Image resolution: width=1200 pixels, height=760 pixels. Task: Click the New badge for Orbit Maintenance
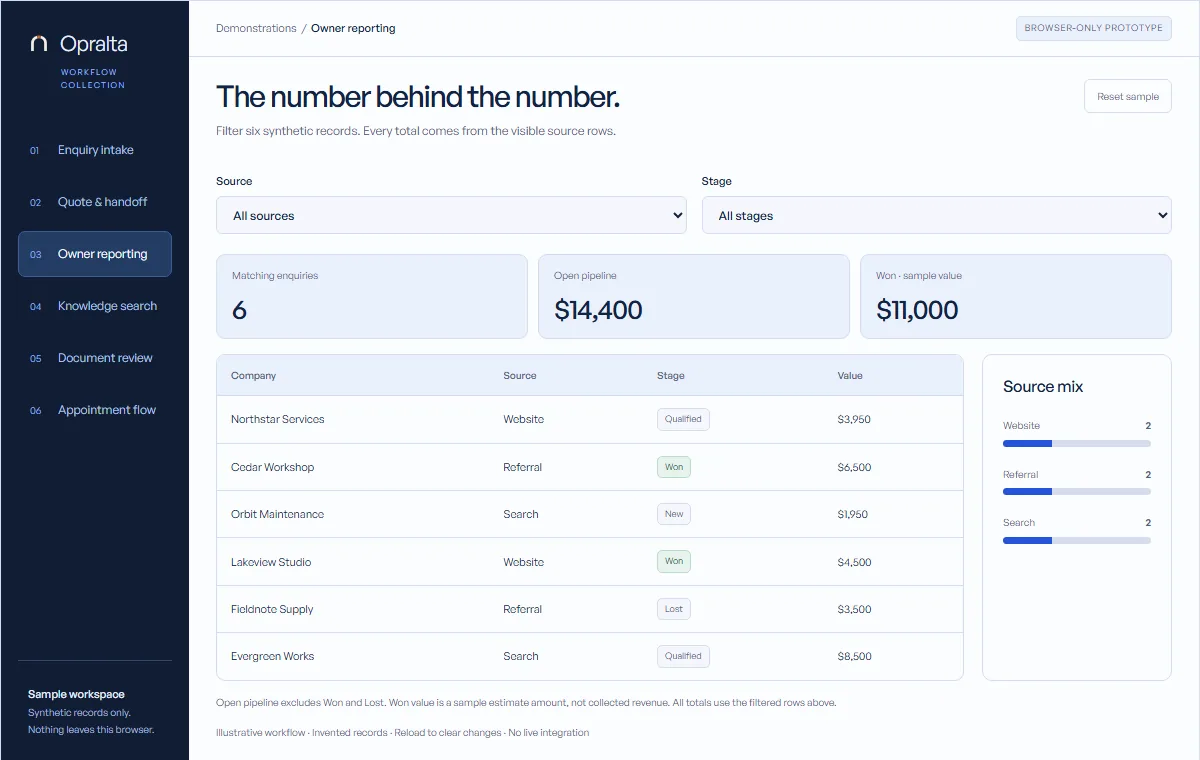point(674,514)
